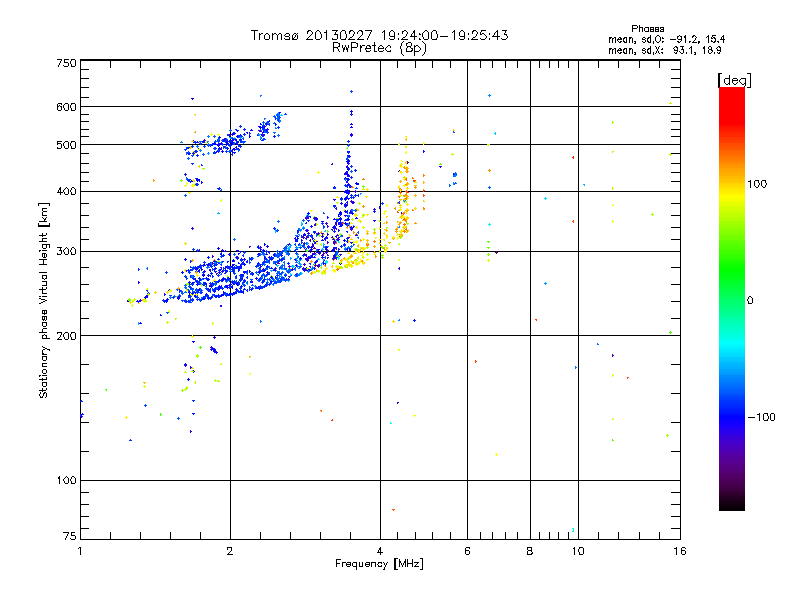The image size is (800, 600).
Task: Click the plot title 'Tromsø 20130227 19:24:00-19:25:43'
Action: point(379,35)
